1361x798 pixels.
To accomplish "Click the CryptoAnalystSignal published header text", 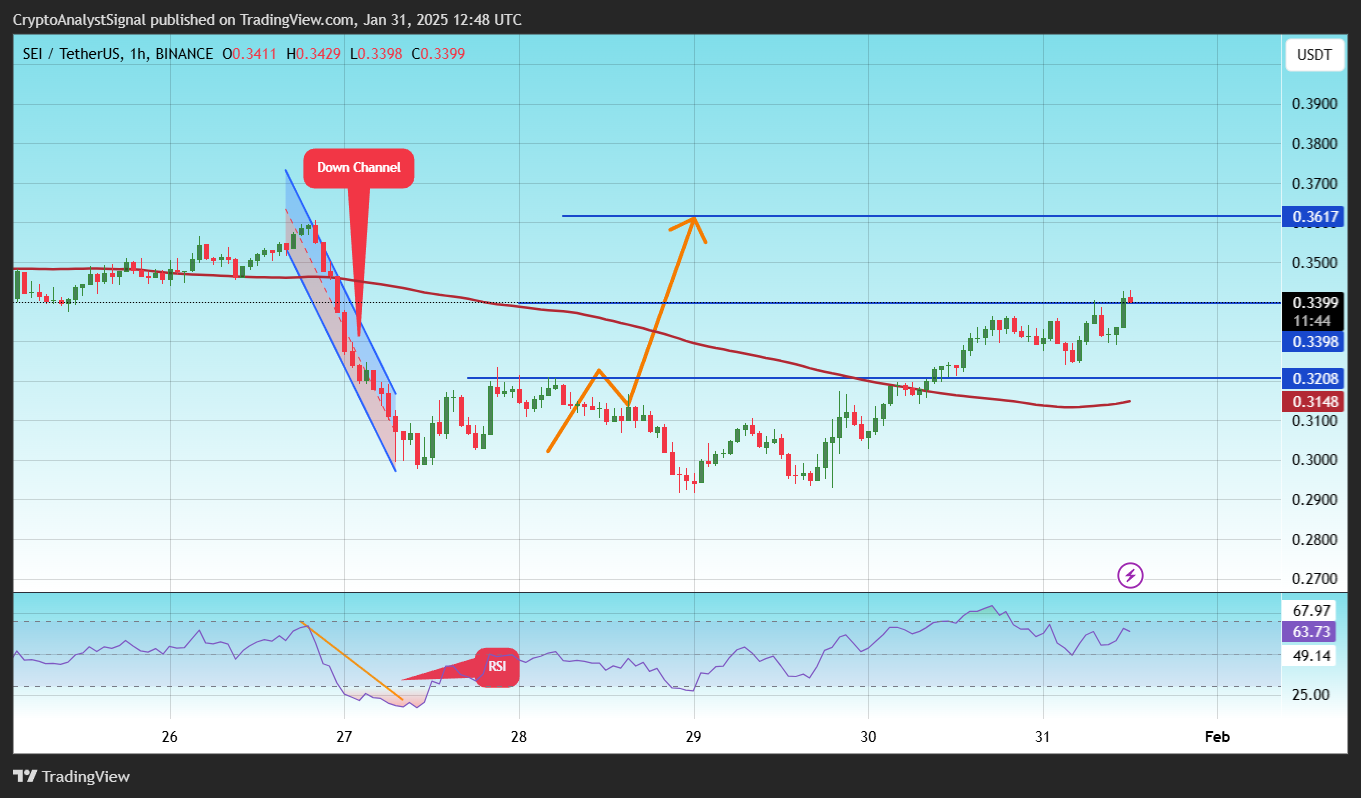I will click(x=267, y=20).
